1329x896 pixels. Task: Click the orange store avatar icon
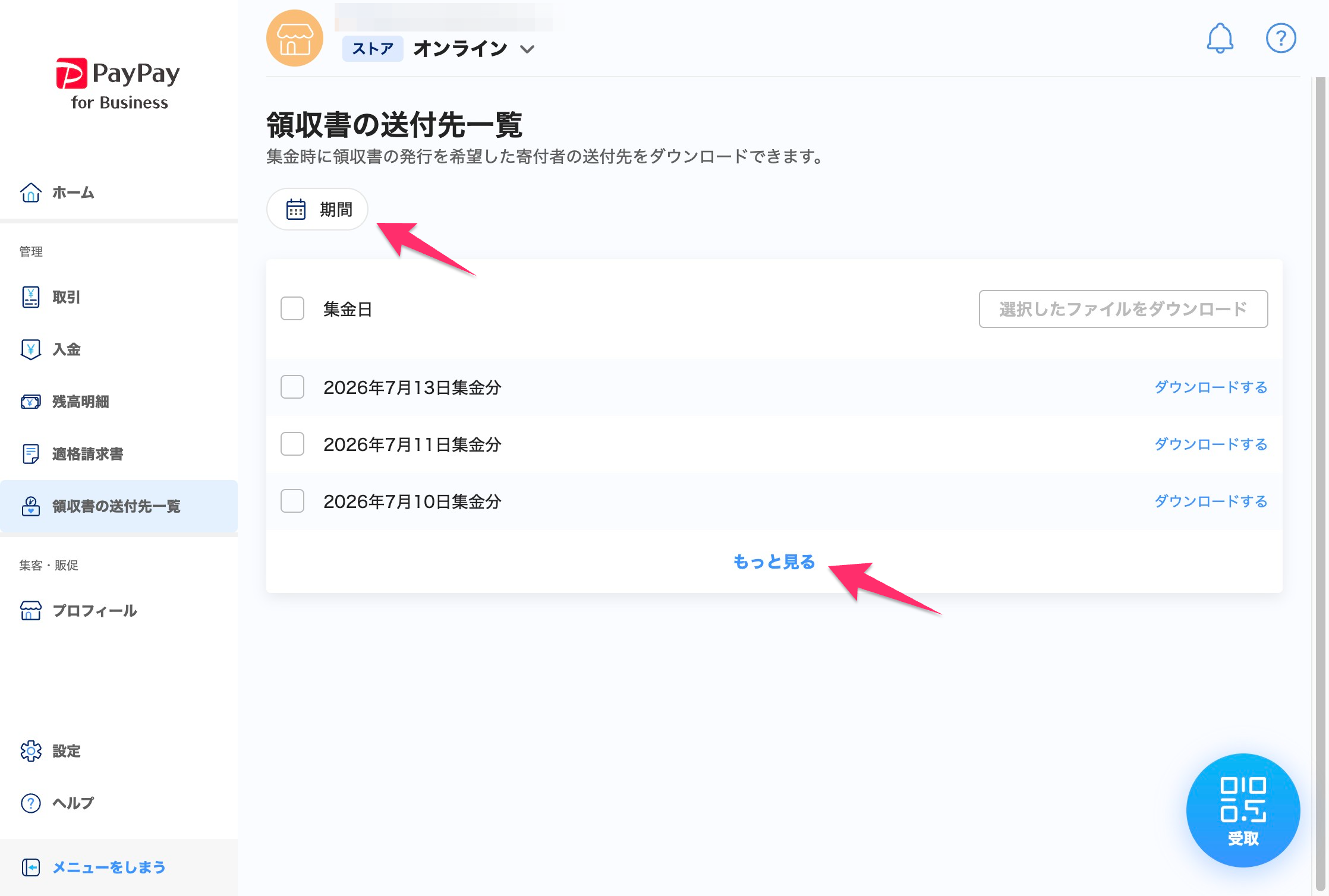295,38
